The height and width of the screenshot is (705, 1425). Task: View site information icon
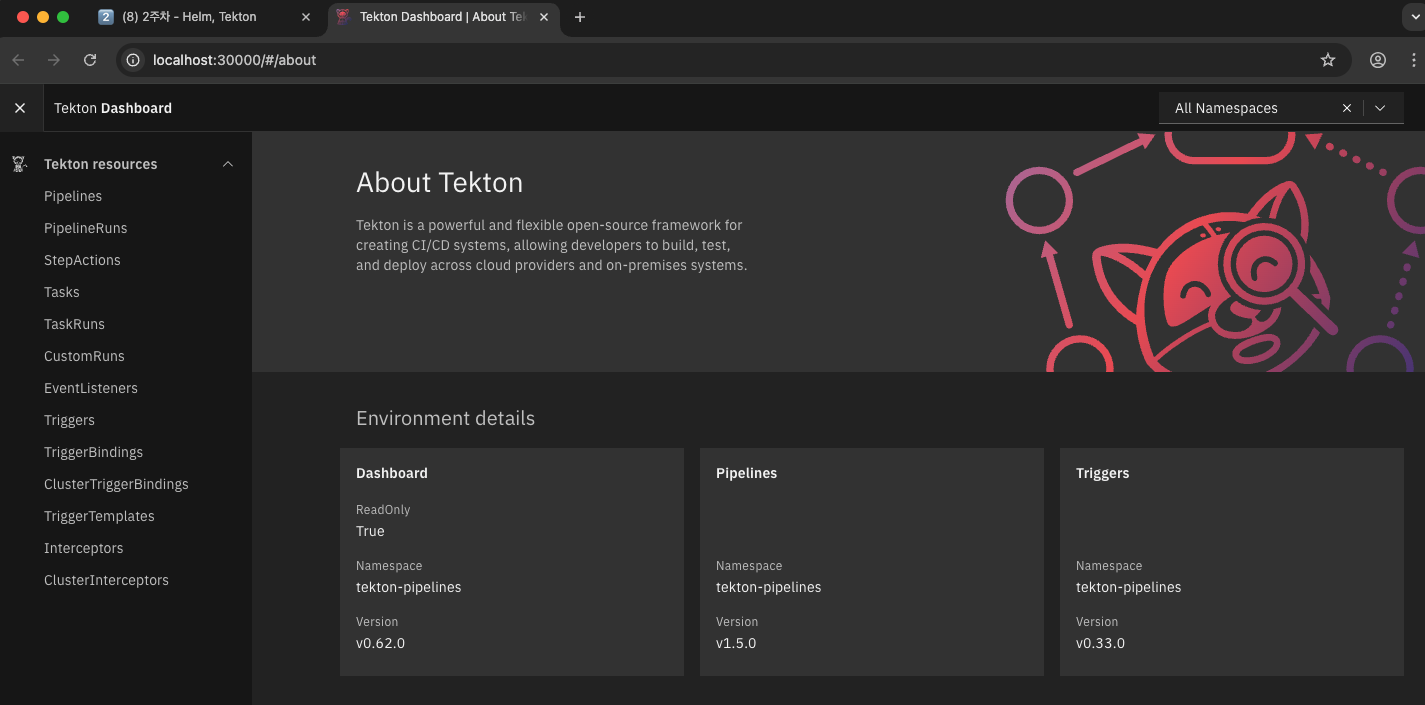[x=133, y=60]
